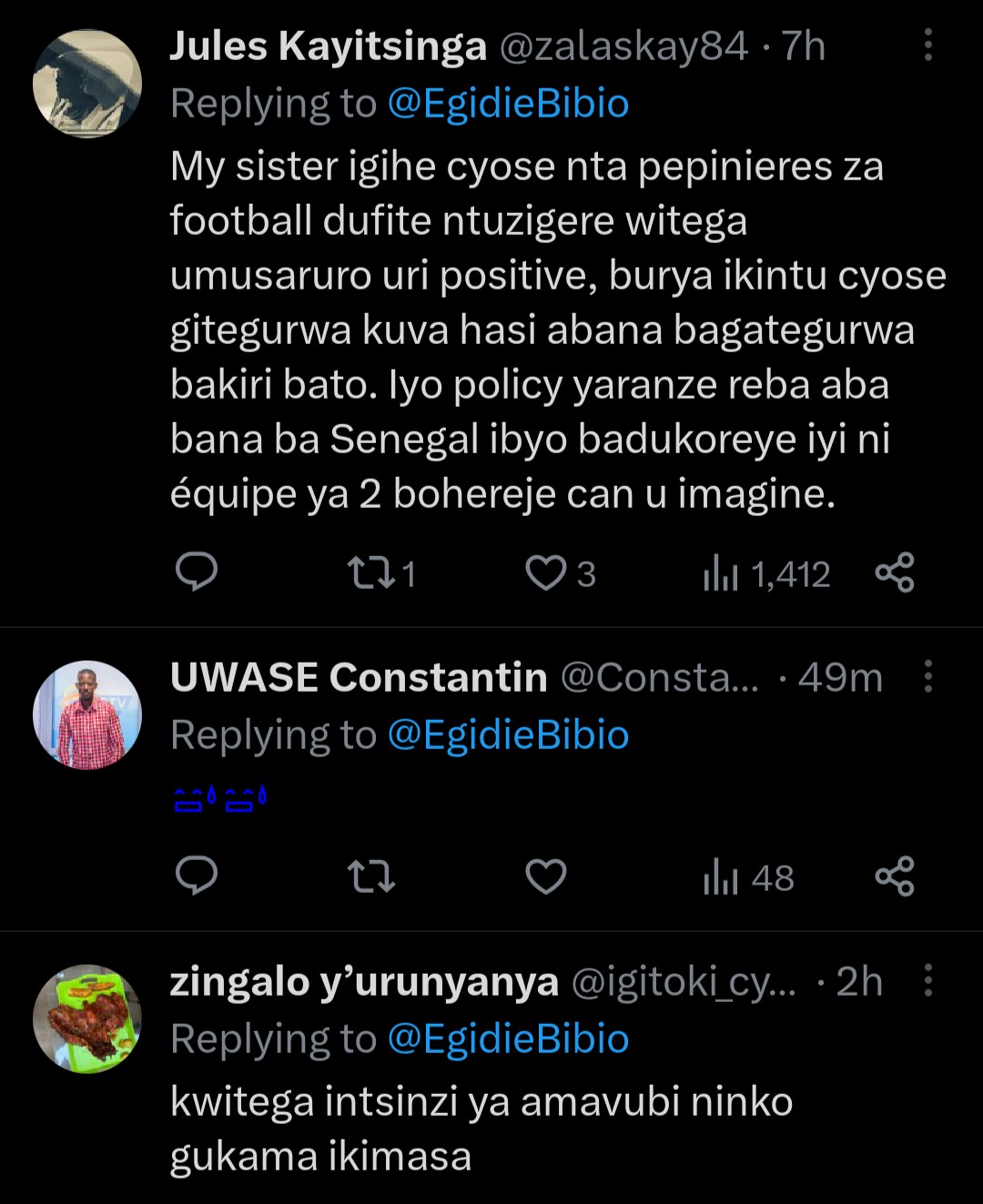Retweet Jules Kayitsinga's tweet
This screenshot has width=983, height=1204.
(371, 573)
